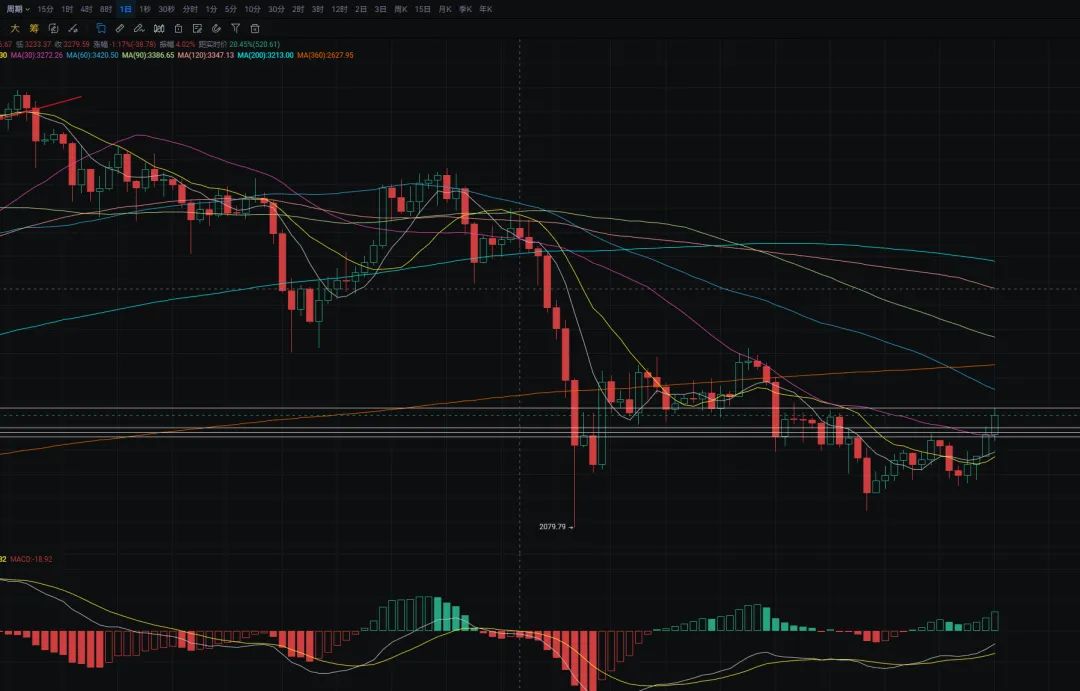Select the pencil annotation tool
This screenshot has width=1080, height=691.
[121, 28]
